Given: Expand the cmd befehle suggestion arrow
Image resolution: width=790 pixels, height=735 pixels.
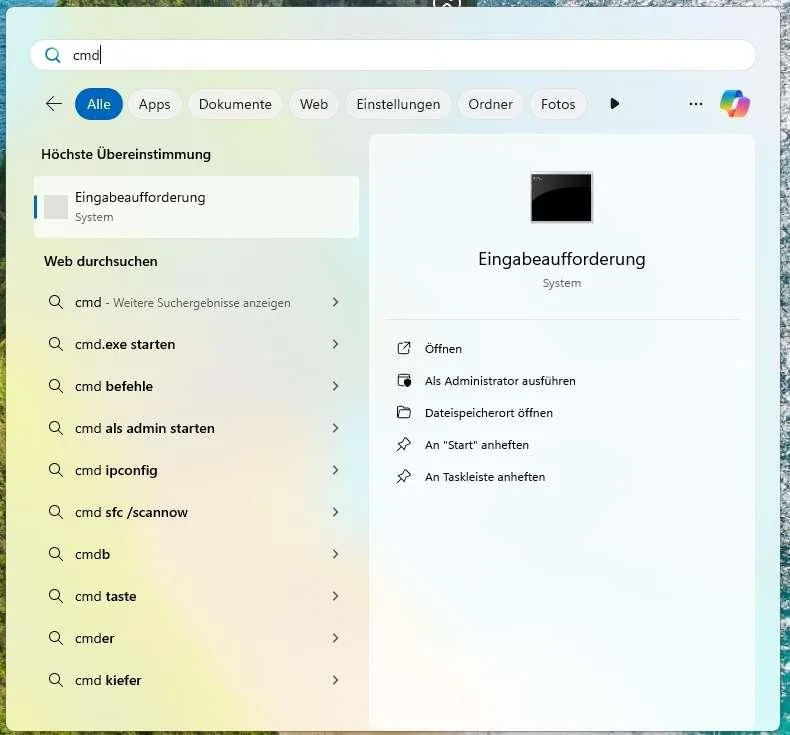Looking at the screenshot, I should pos(335,386).
